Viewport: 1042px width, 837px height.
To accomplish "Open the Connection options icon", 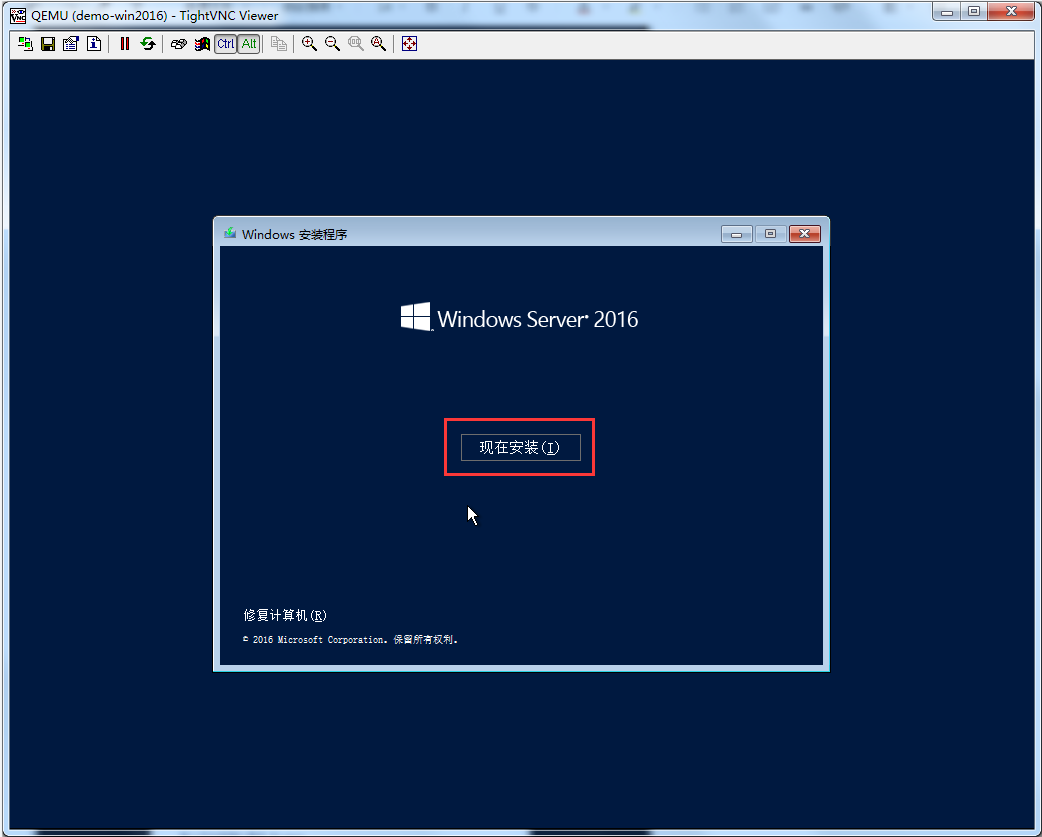I will [70, 44].
